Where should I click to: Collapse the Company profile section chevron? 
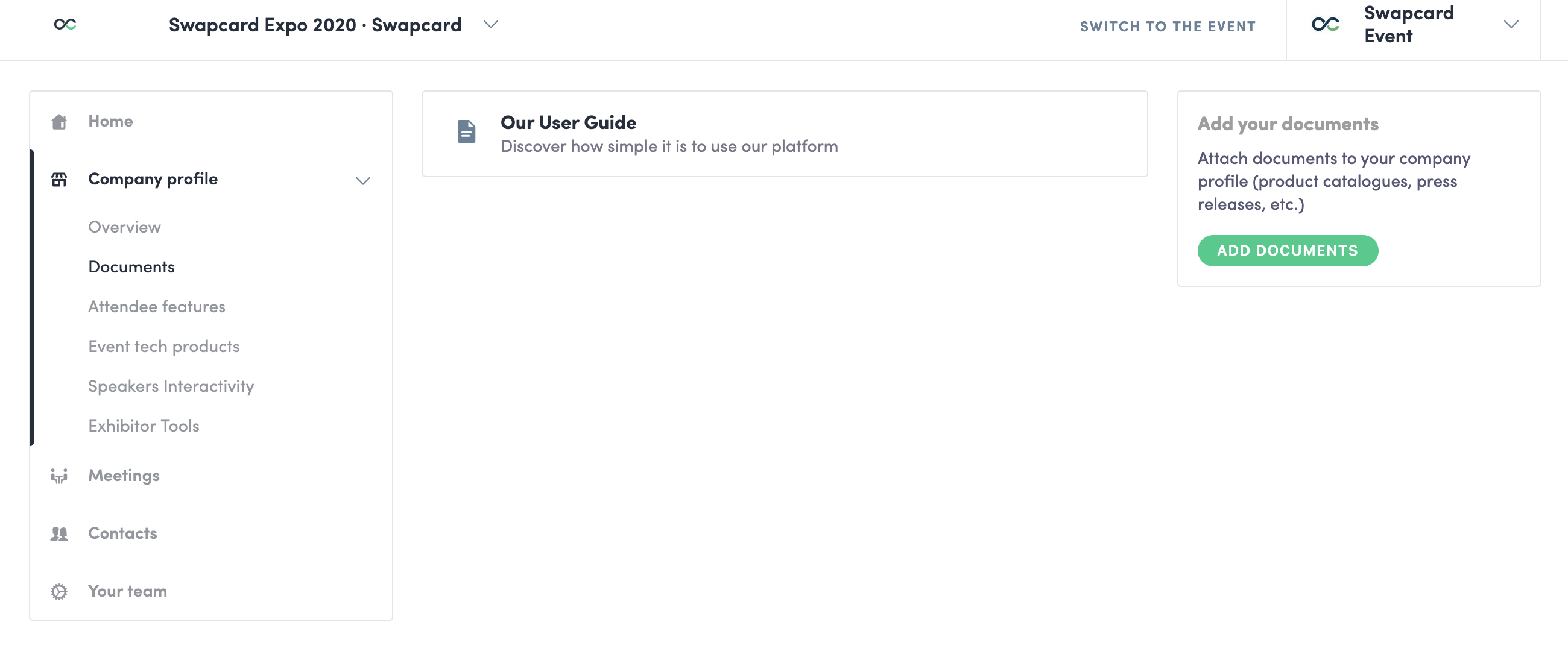[x=363, y=181]
